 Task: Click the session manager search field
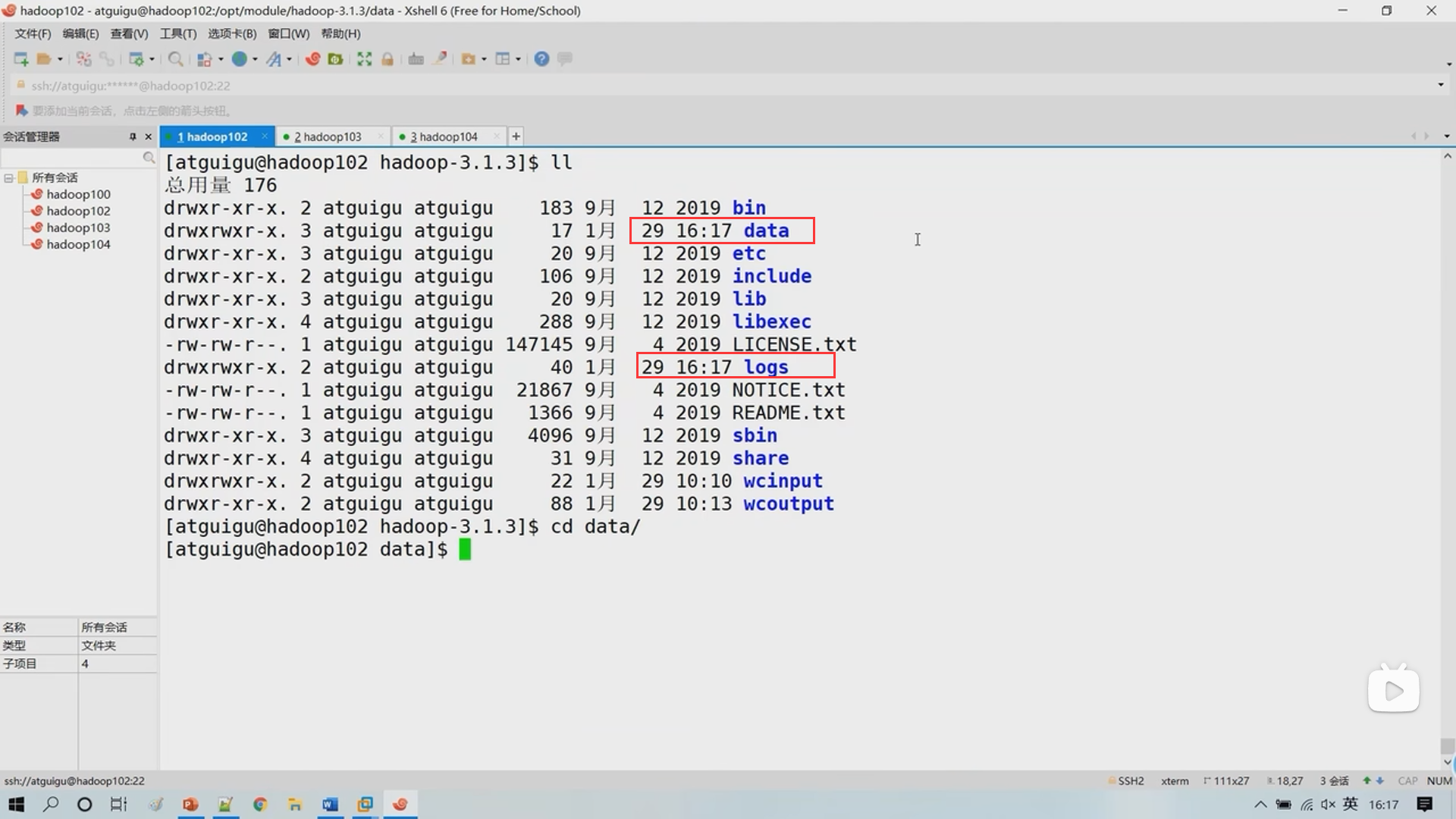pyautogui.click(x=72, y=158)
